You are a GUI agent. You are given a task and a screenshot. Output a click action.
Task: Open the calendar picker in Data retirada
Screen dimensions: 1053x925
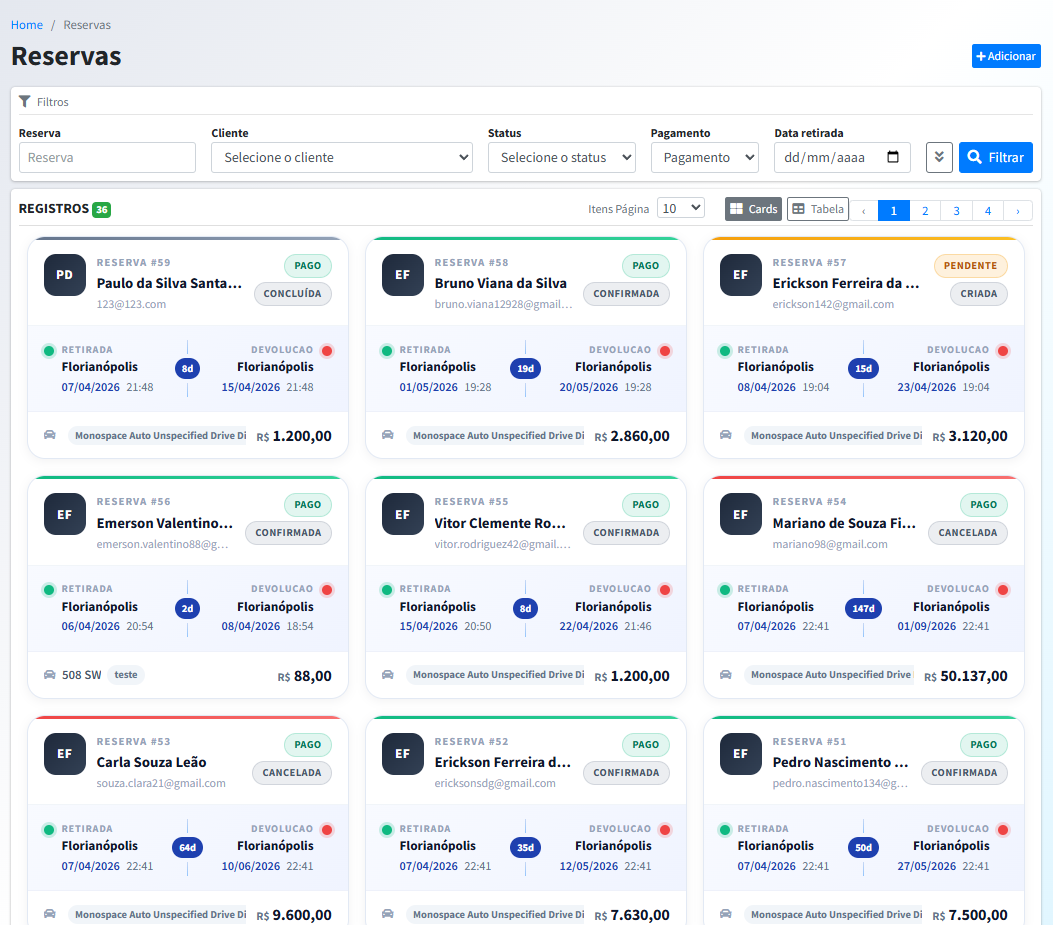(893, 157)
